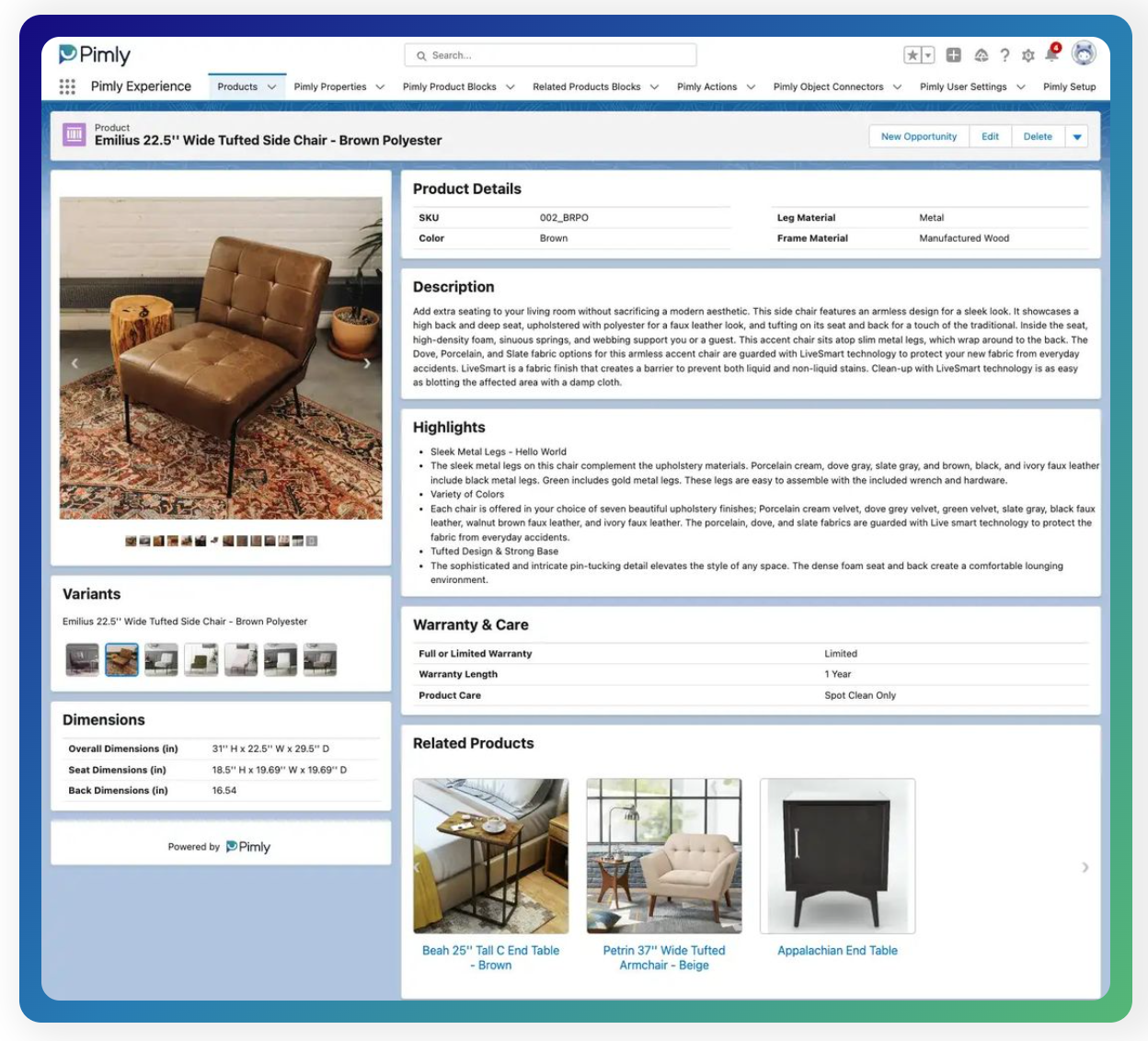Click the user avatar profile icon
Screen dimensions: 1148x1041
[1085, 54]
